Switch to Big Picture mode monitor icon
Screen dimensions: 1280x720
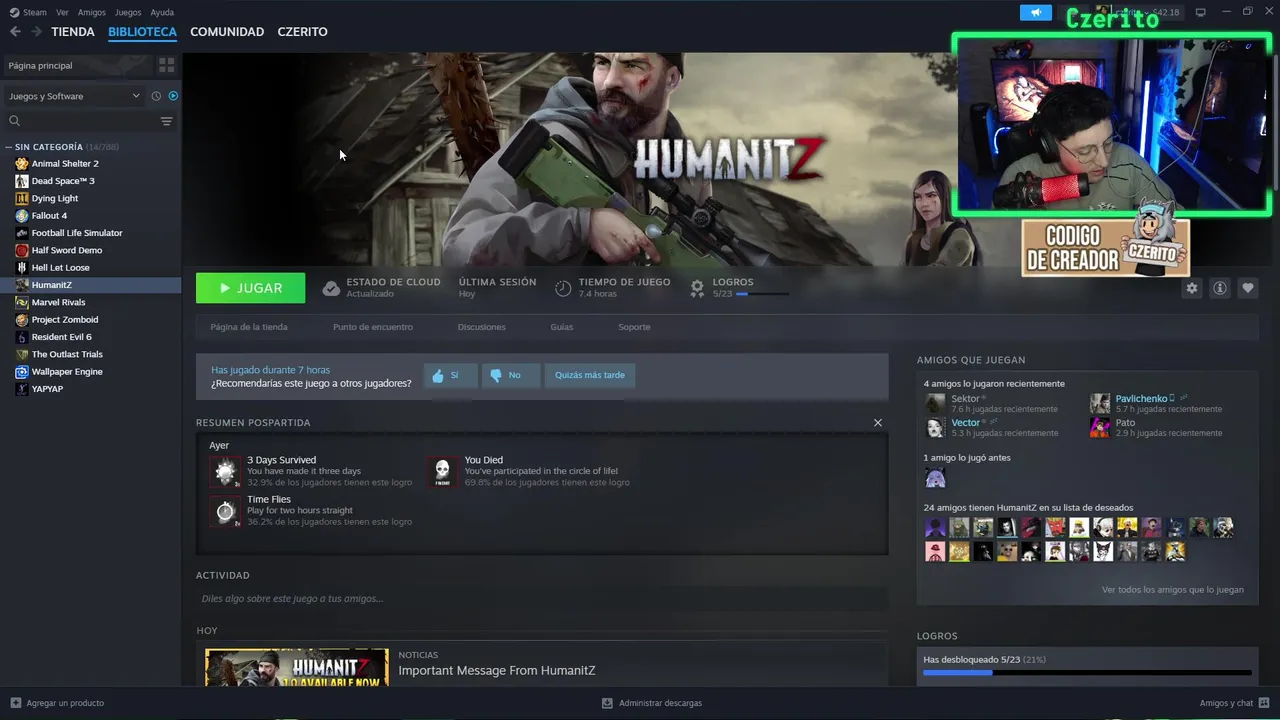pyautogui.click(x=1201, y=12)
